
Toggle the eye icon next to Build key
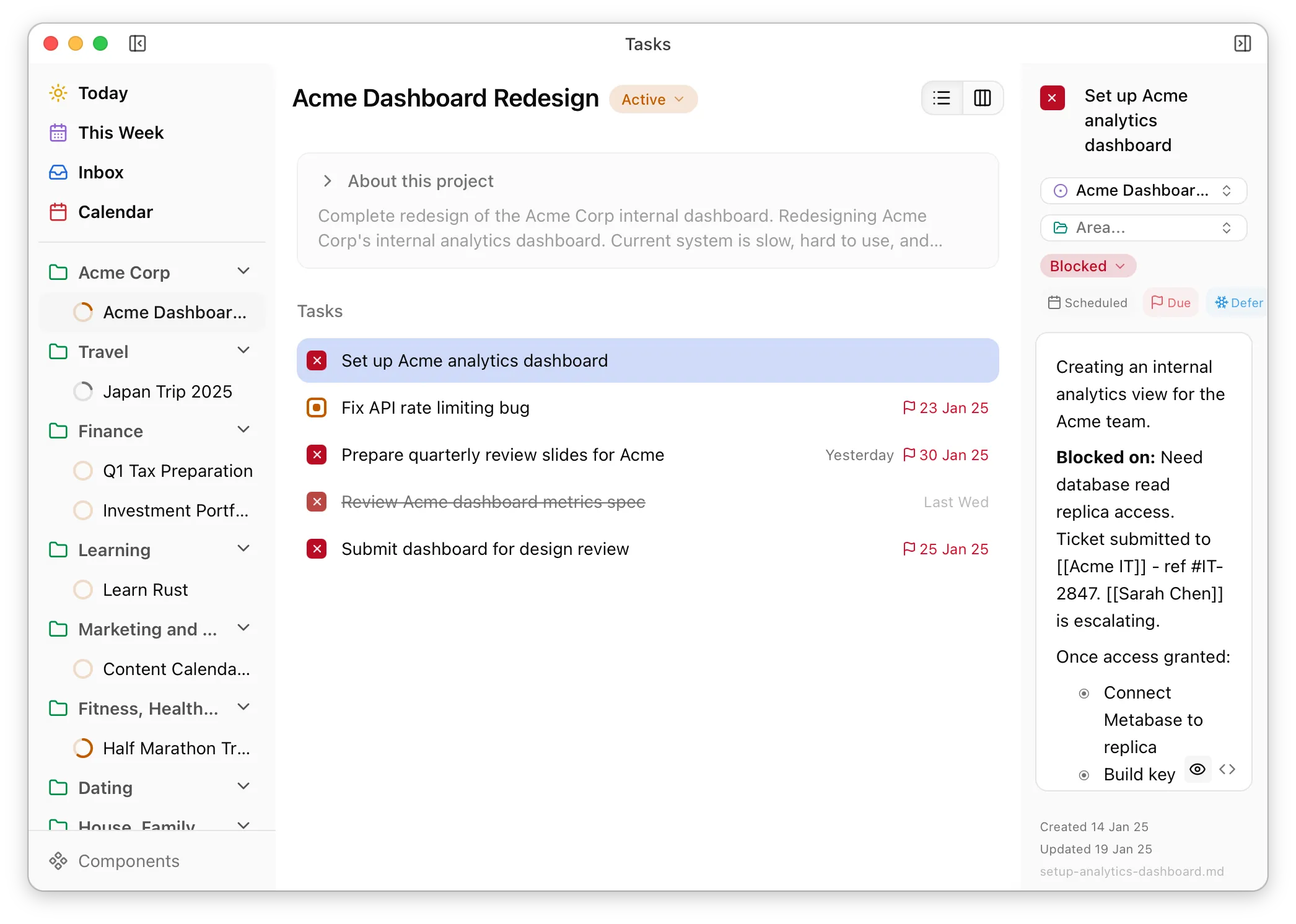(x=1197, y=769)
